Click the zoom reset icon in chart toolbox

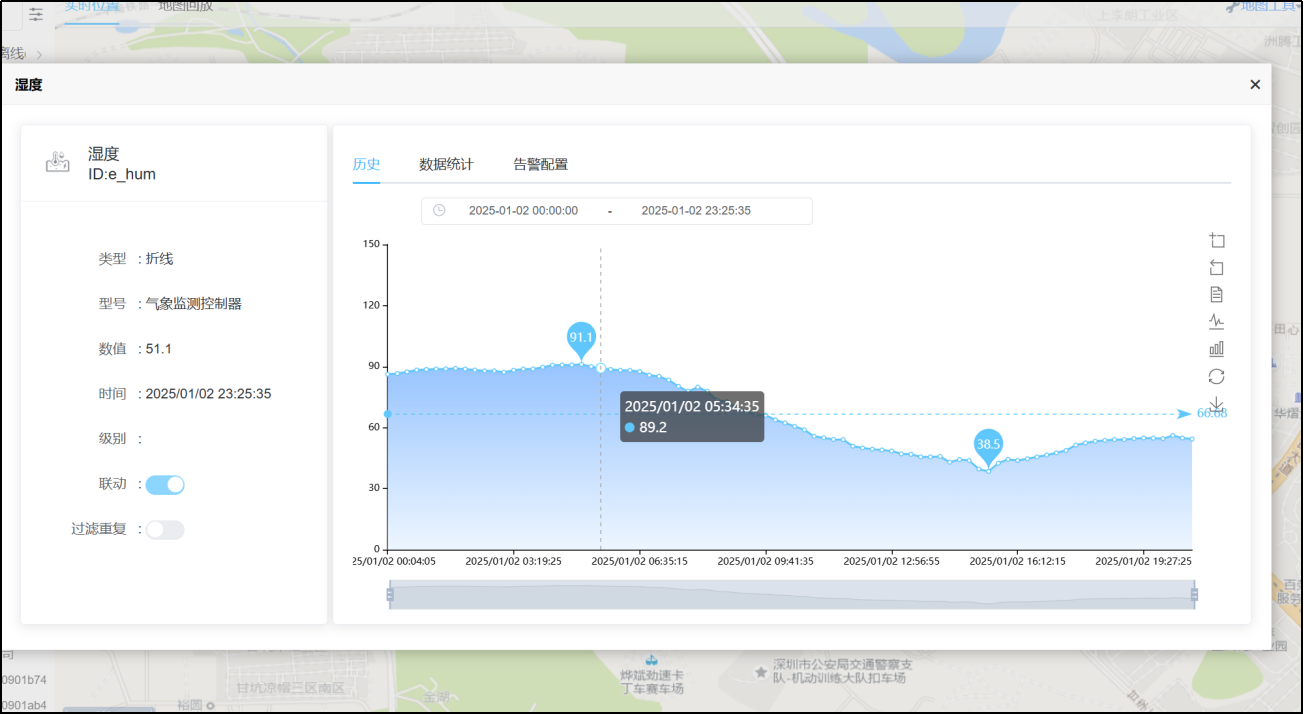pos(1216,268)
